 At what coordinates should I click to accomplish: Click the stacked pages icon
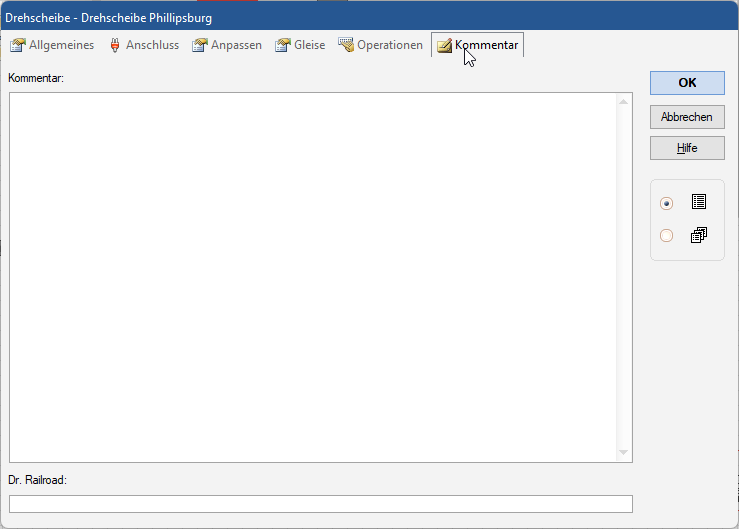(698, 236)
